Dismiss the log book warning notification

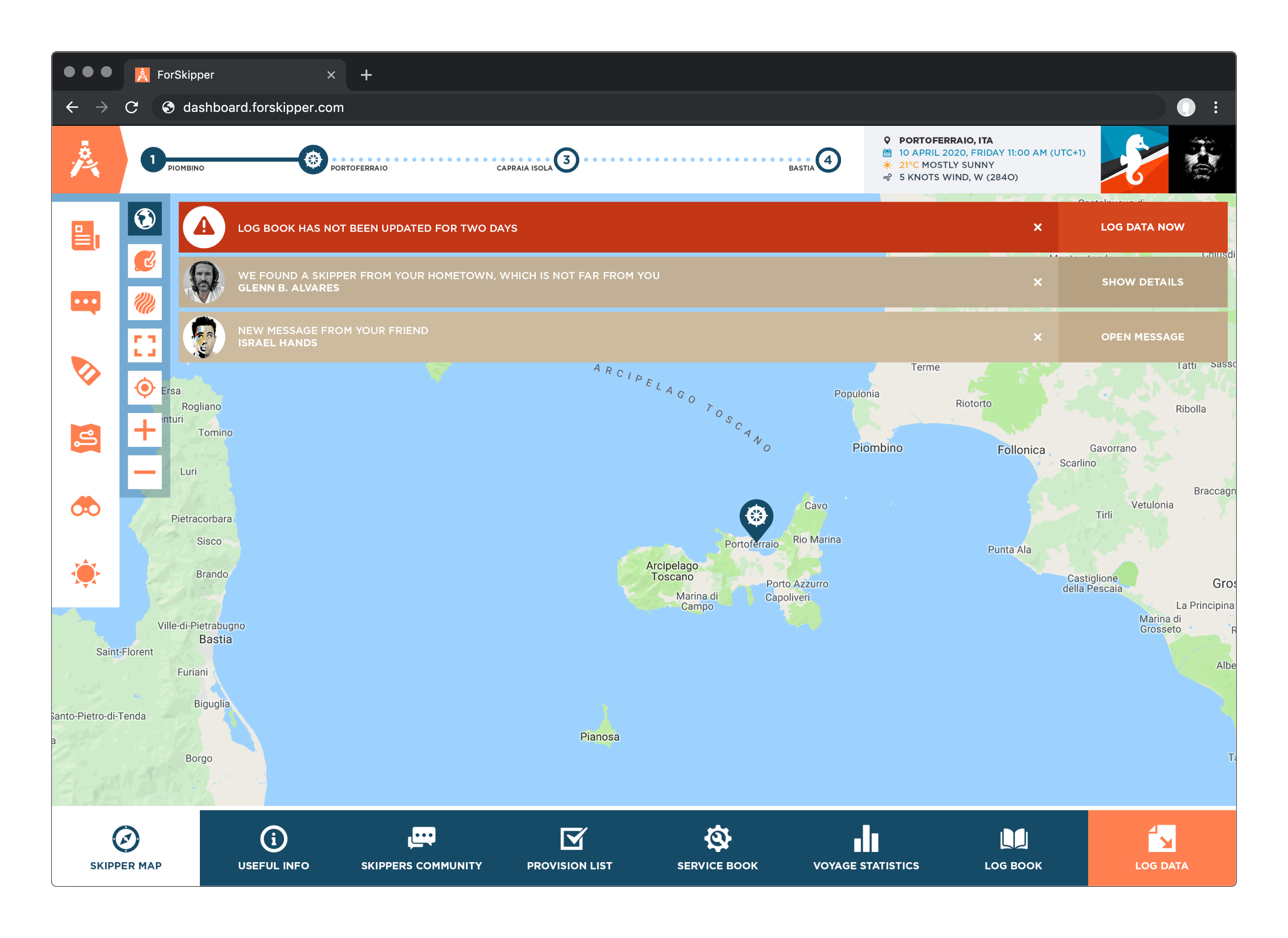click(x=1037, y=227)
